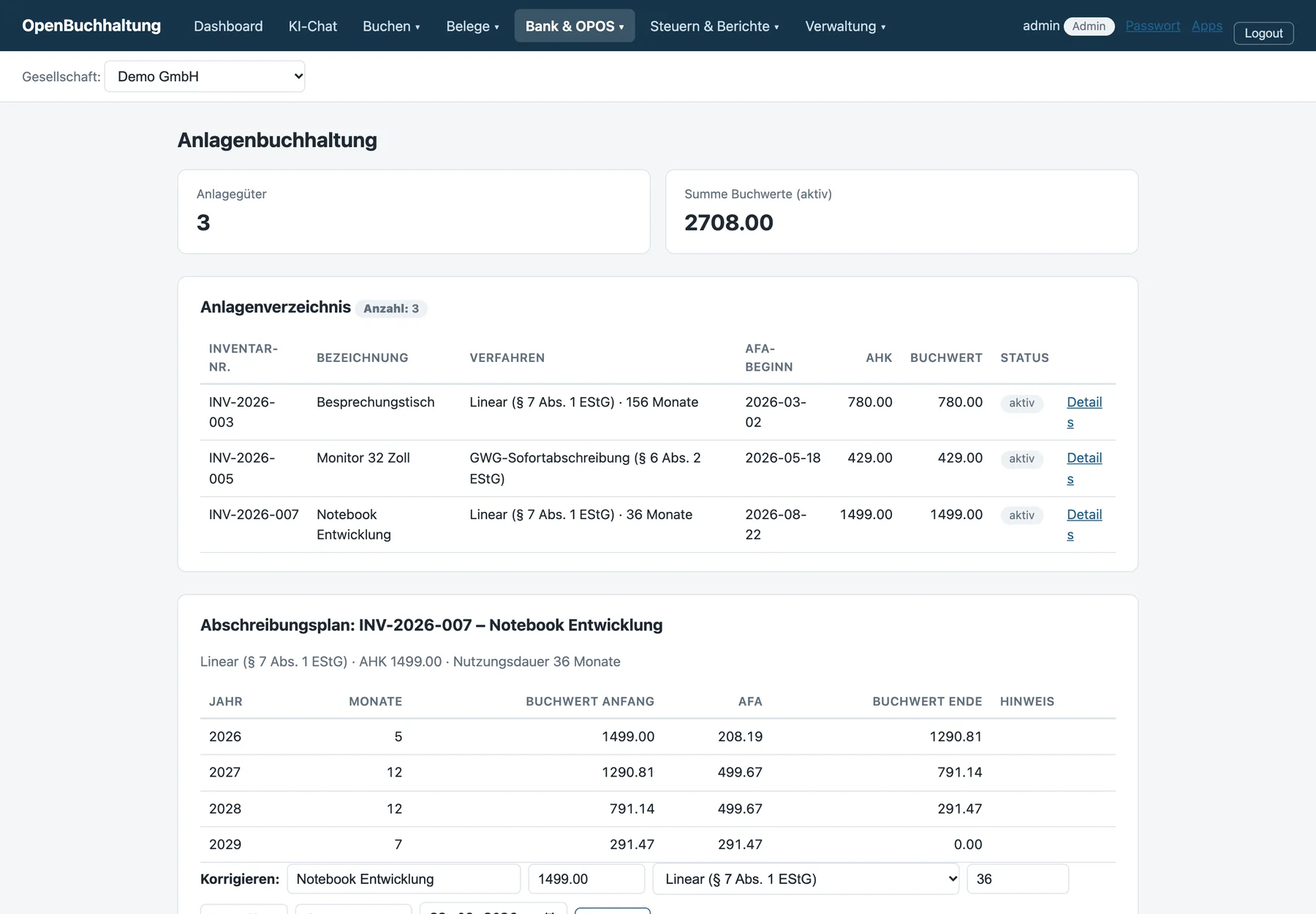Click aktiv status of Monitor 32 Zoll
The width and height of the screenshot is (1316, 914).
point(1021,458)
